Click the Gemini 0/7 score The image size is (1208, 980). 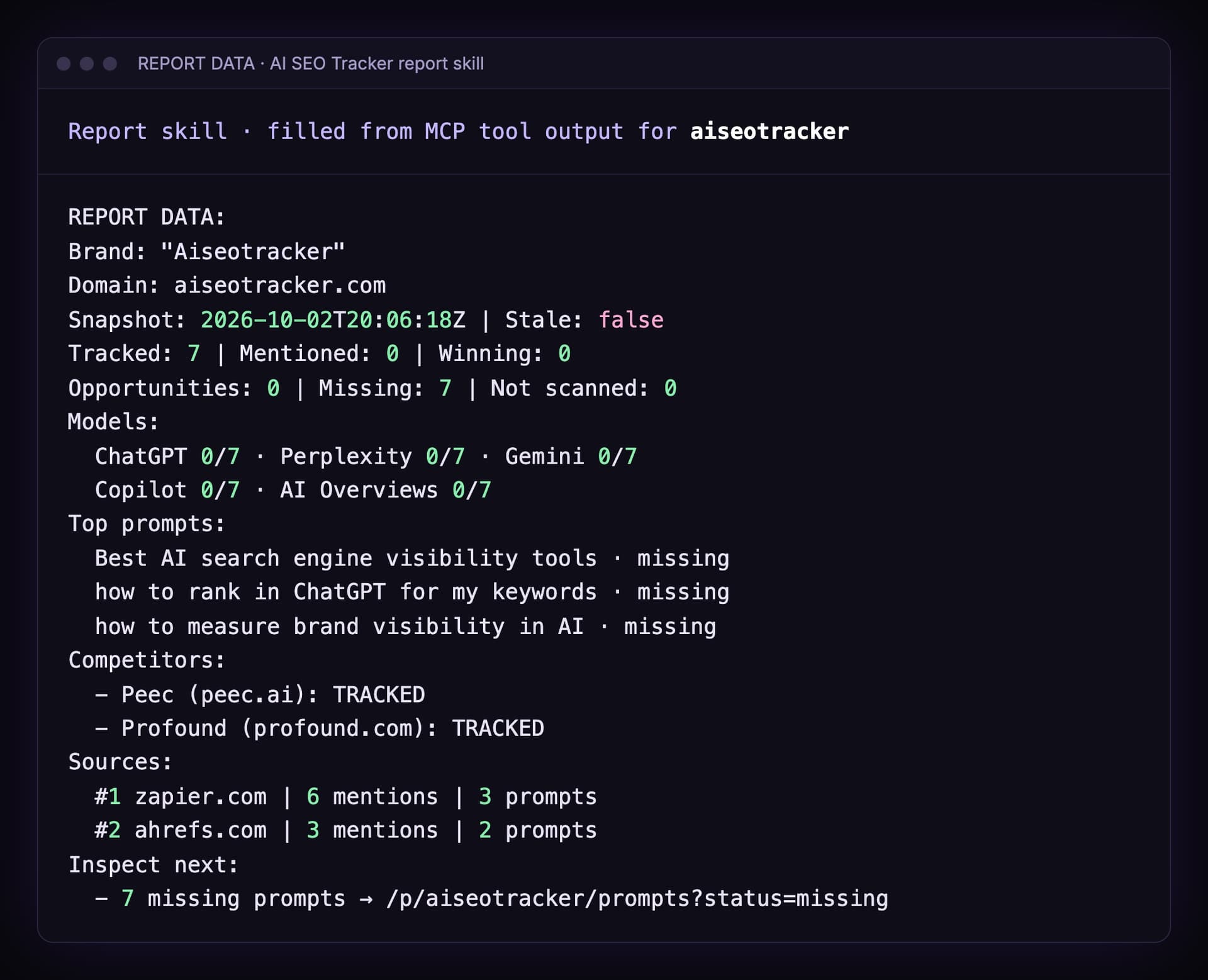click(x=617, y=456)
